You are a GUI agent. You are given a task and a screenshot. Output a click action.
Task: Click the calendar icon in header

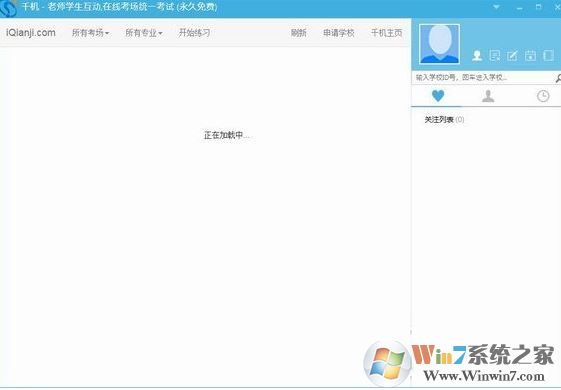[530, 55]
